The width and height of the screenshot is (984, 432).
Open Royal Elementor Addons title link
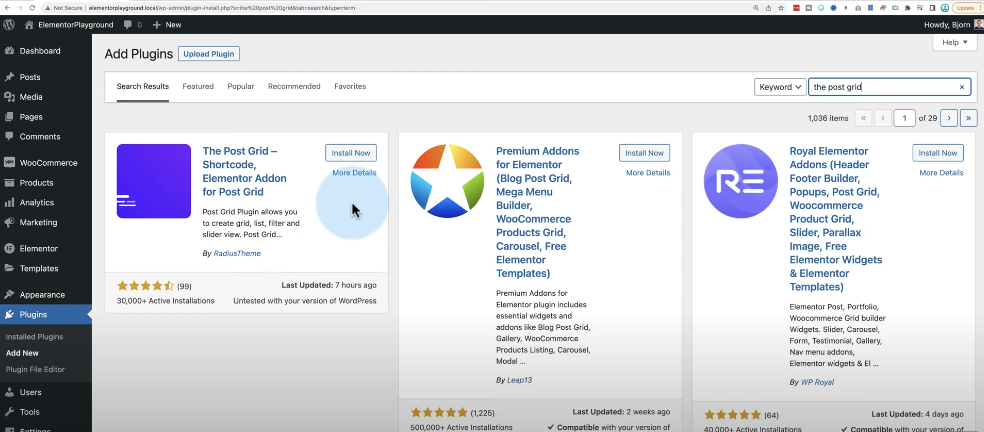click(x=837, y=219)
